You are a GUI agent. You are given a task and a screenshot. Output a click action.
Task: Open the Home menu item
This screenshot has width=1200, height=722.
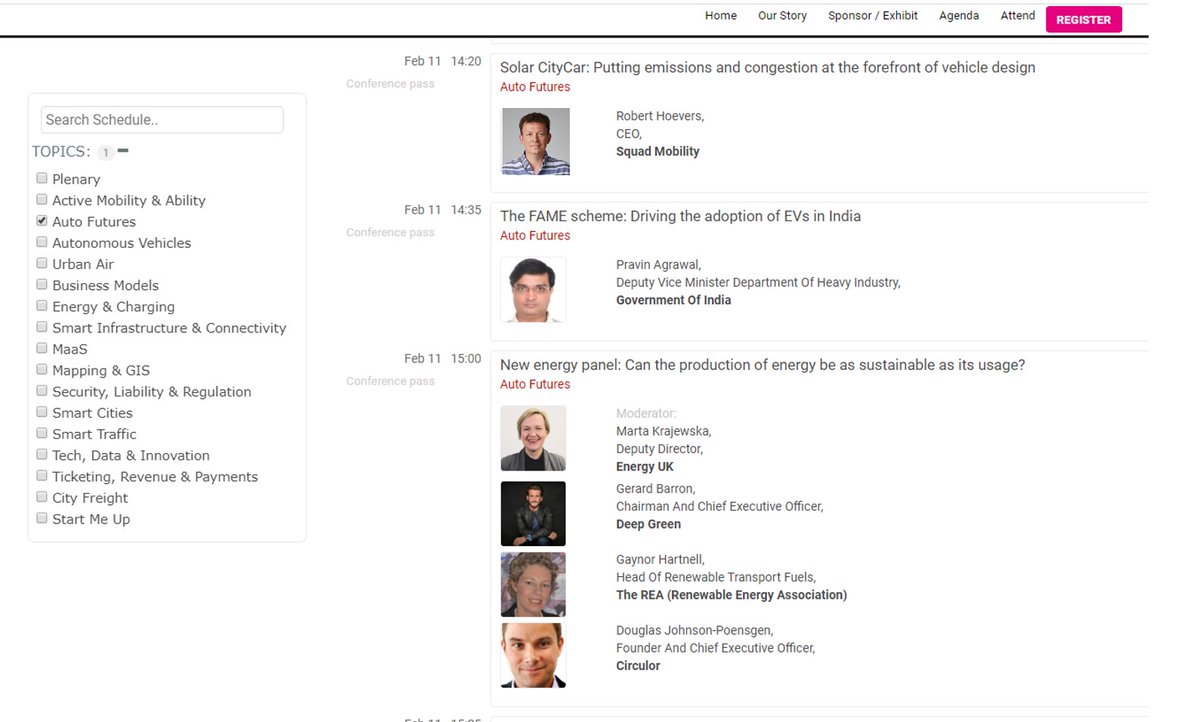tap(721, 16)
